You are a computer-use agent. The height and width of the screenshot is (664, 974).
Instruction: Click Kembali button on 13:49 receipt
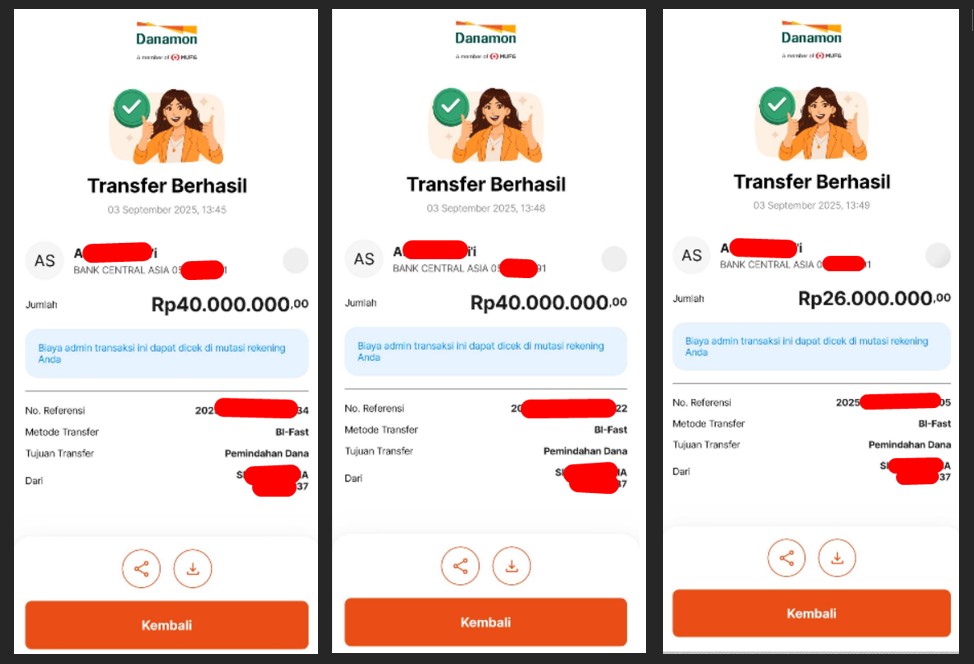pos(811,613)
